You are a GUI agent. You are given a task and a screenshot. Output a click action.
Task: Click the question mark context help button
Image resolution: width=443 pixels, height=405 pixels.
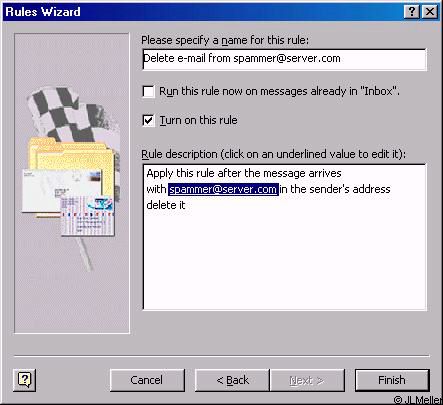click(412, 12)
